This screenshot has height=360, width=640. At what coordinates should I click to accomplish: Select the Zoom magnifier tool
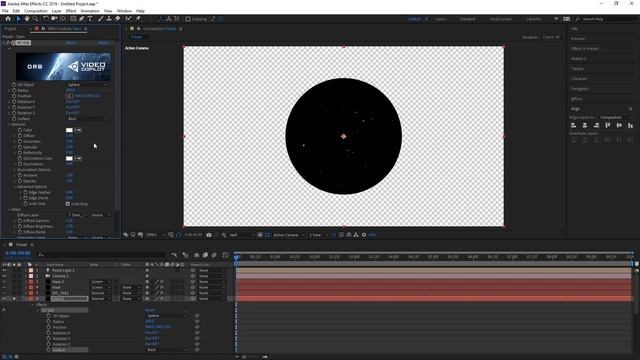36,19
